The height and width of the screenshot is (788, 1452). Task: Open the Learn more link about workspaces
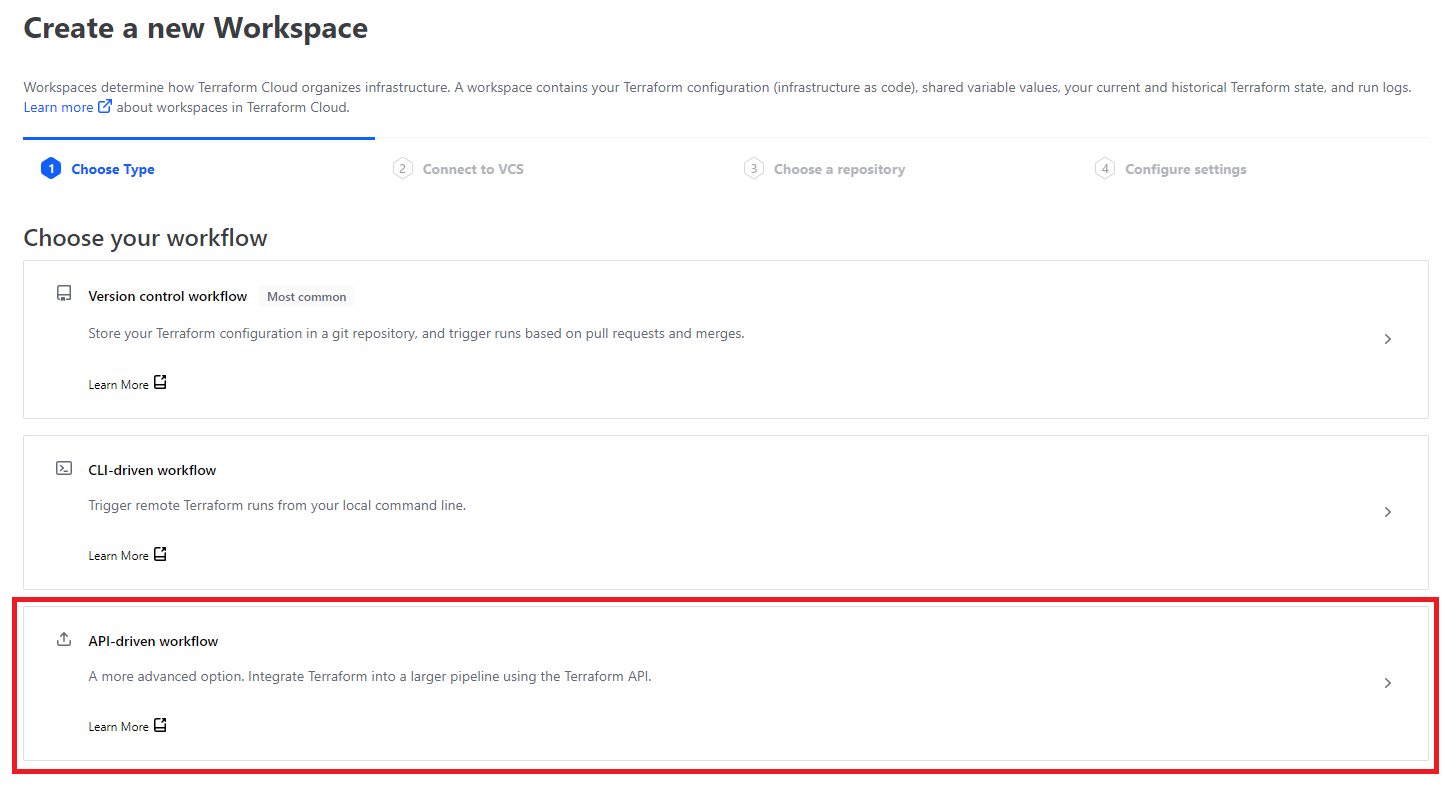59,106
